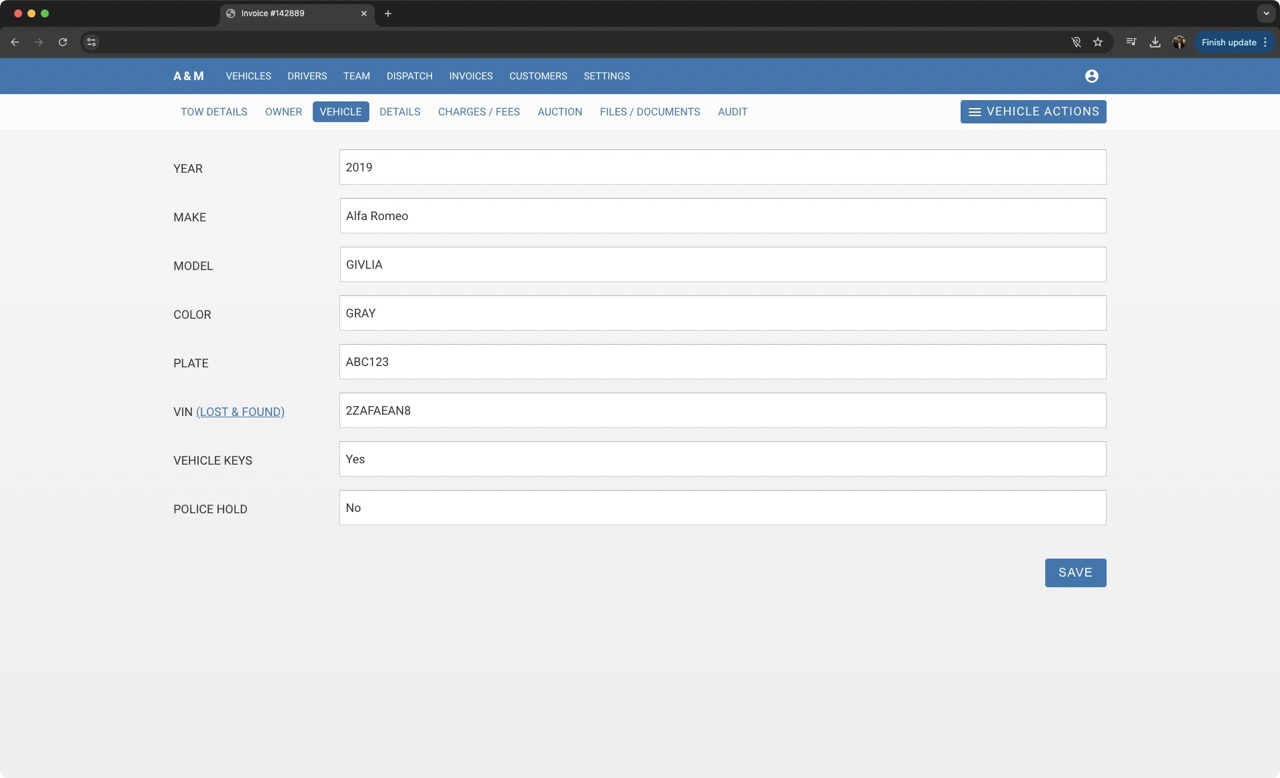The image size is (1280, 778).
Task: Open Dispatch in top navigation
Action: click(x=409, y=76)
